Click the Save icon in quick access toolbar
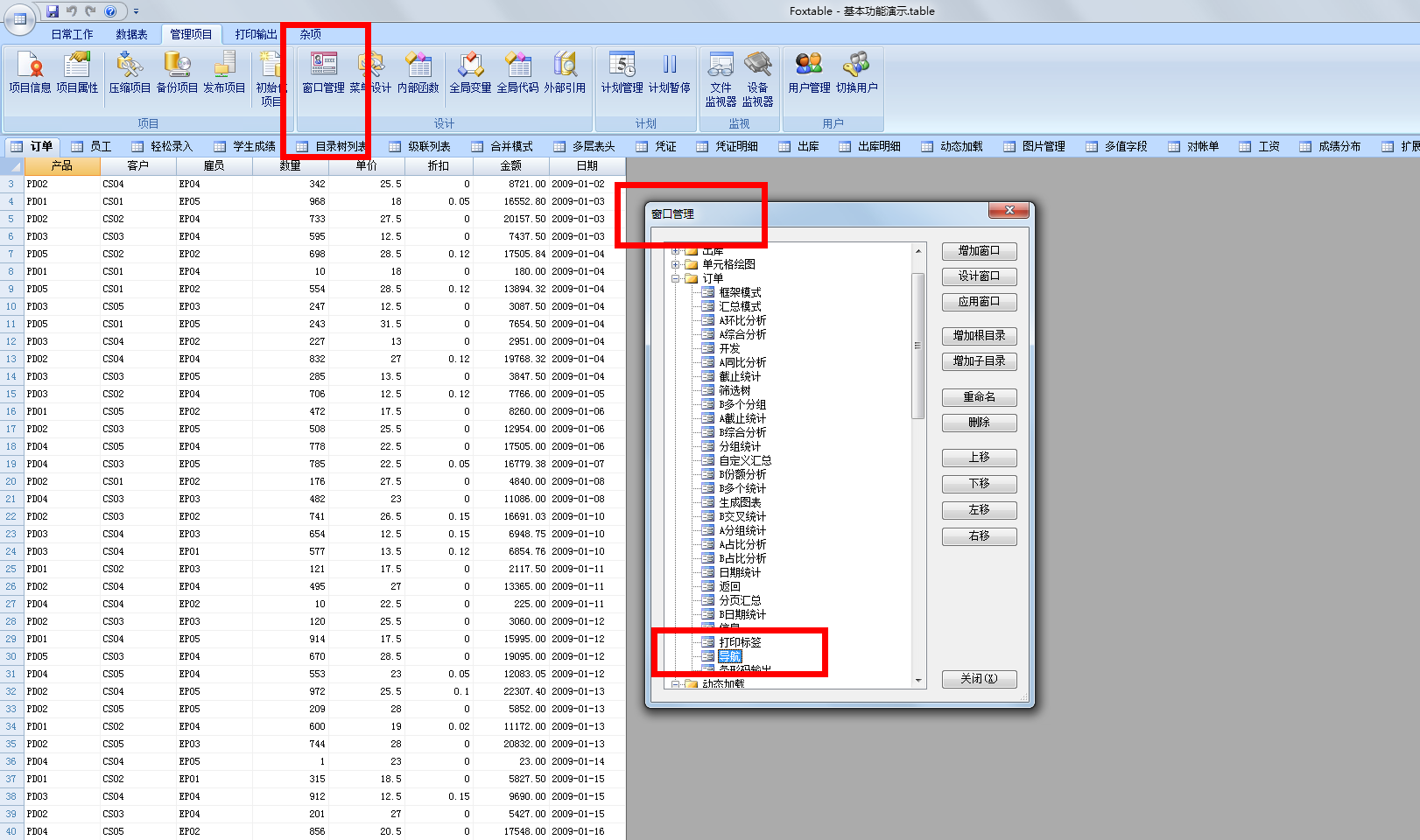The image size is (1420, 840). click(53, 11)
